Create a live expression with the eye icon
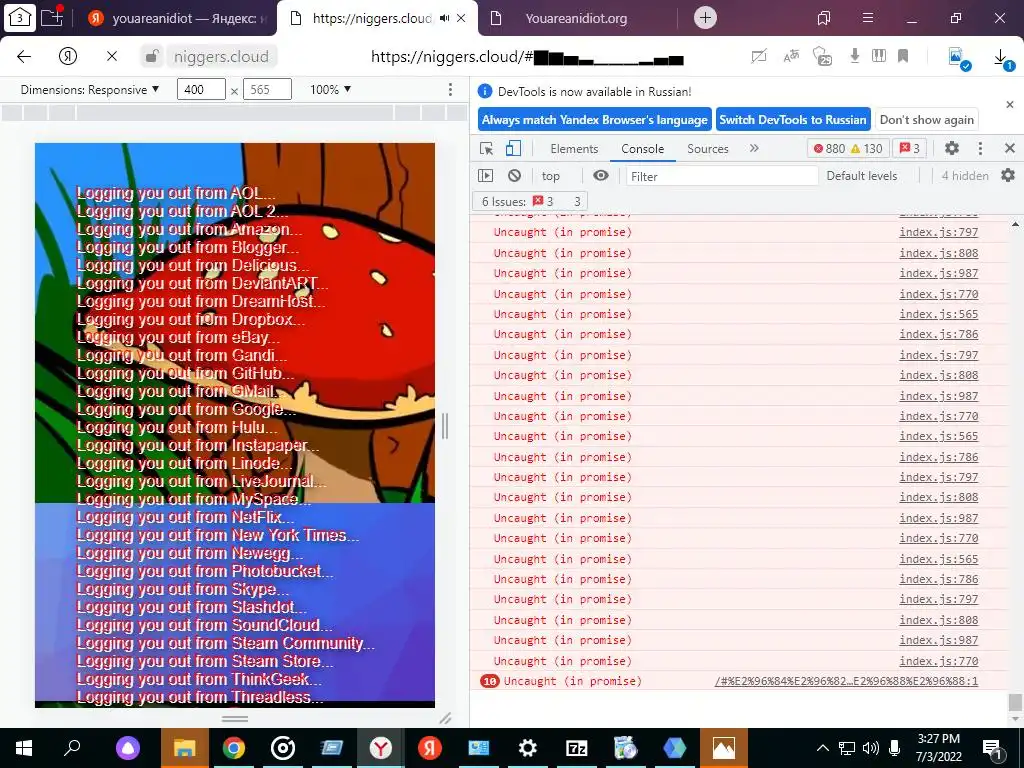 click(x=601, y=175)
